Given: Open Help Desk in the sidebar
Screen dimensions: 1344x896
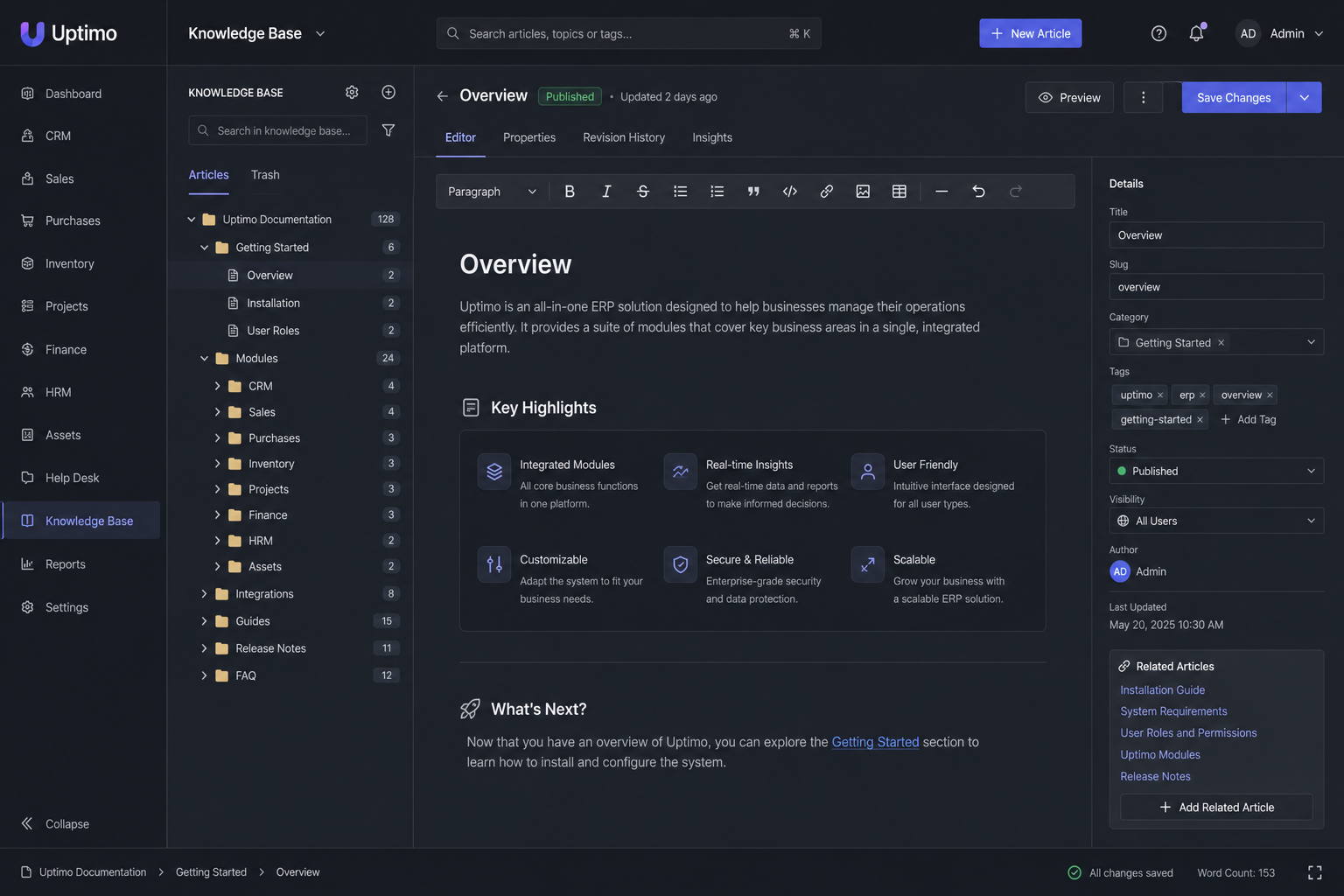Looking at the screenshot, I should pos(80,478).
